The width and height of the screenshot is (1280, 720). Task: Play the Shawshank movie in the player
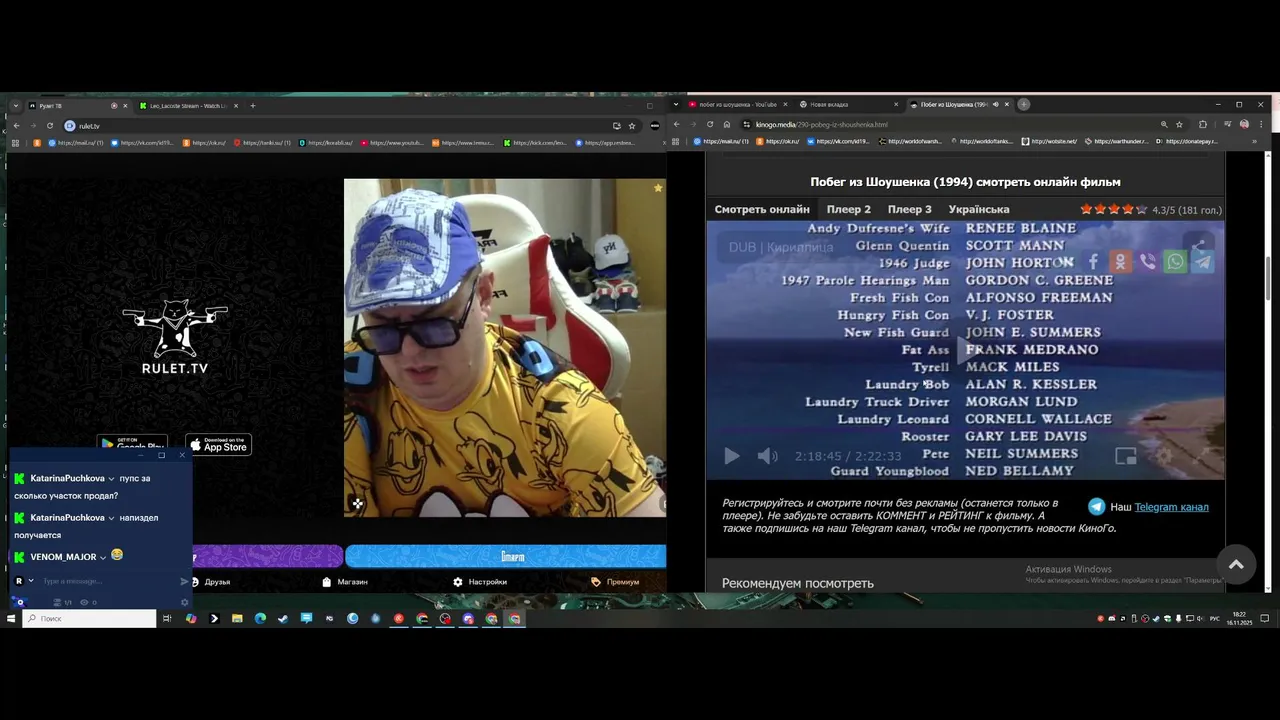(732, 456)
